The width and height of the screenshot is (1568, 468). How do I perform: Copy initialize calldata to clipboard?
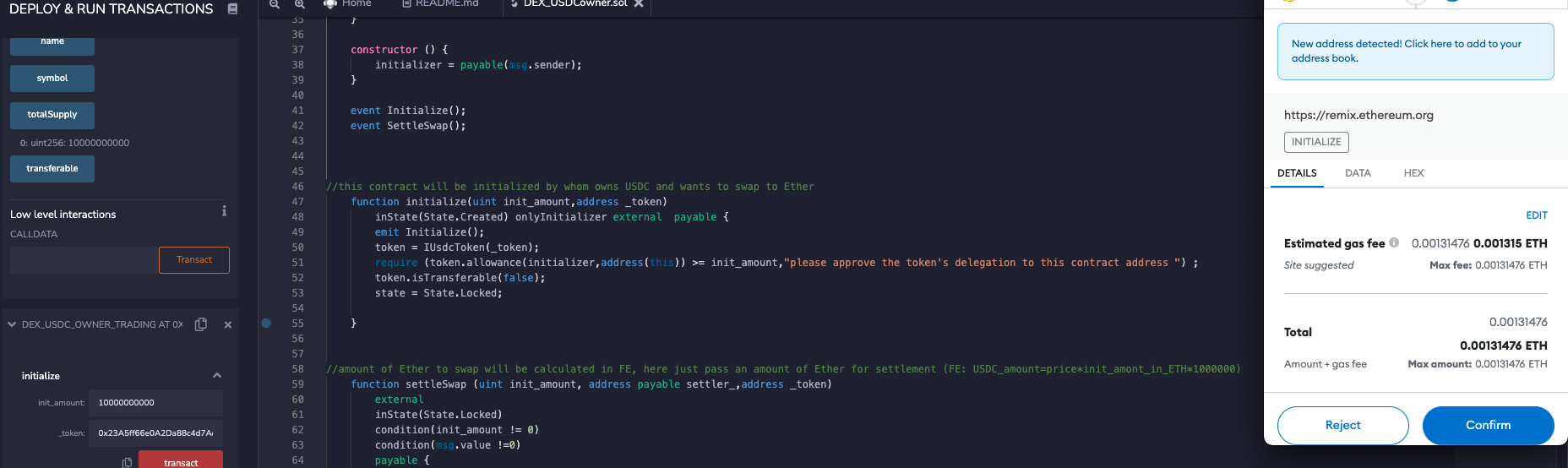(127, 462)
